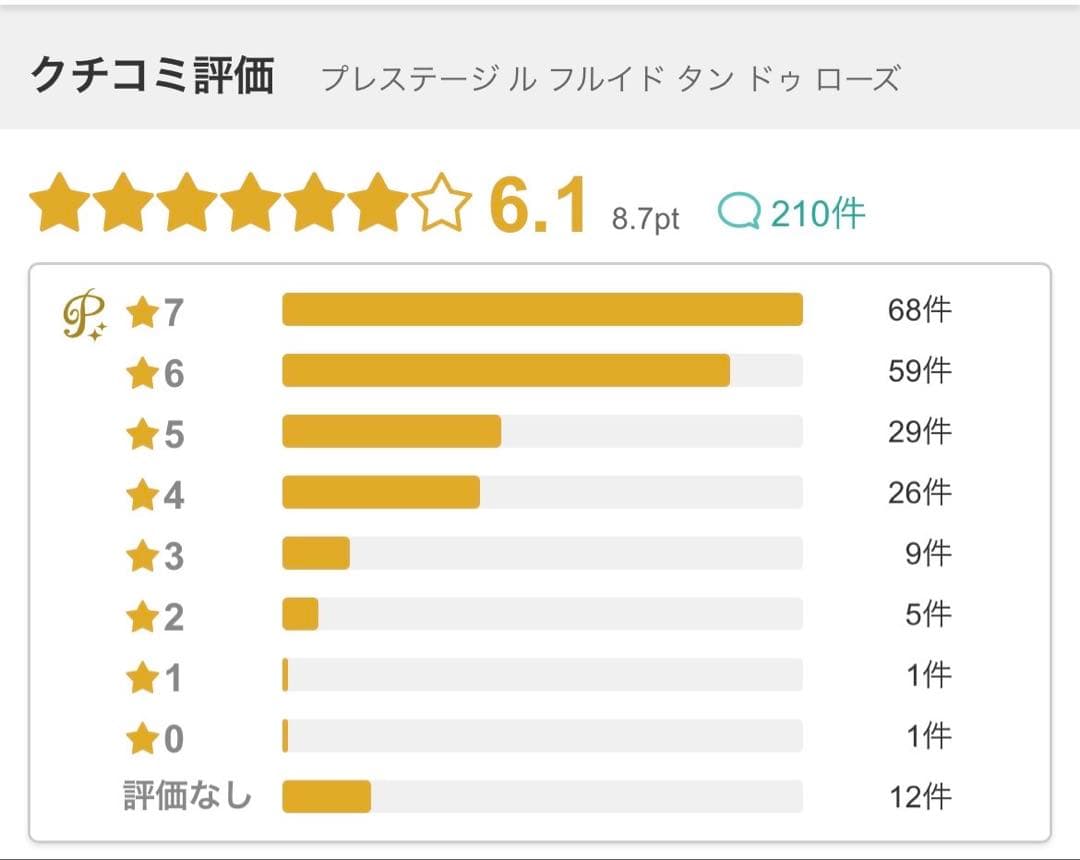Click the star icon beside rating 5
The image size is (1080, 860).
click(143, 436)
